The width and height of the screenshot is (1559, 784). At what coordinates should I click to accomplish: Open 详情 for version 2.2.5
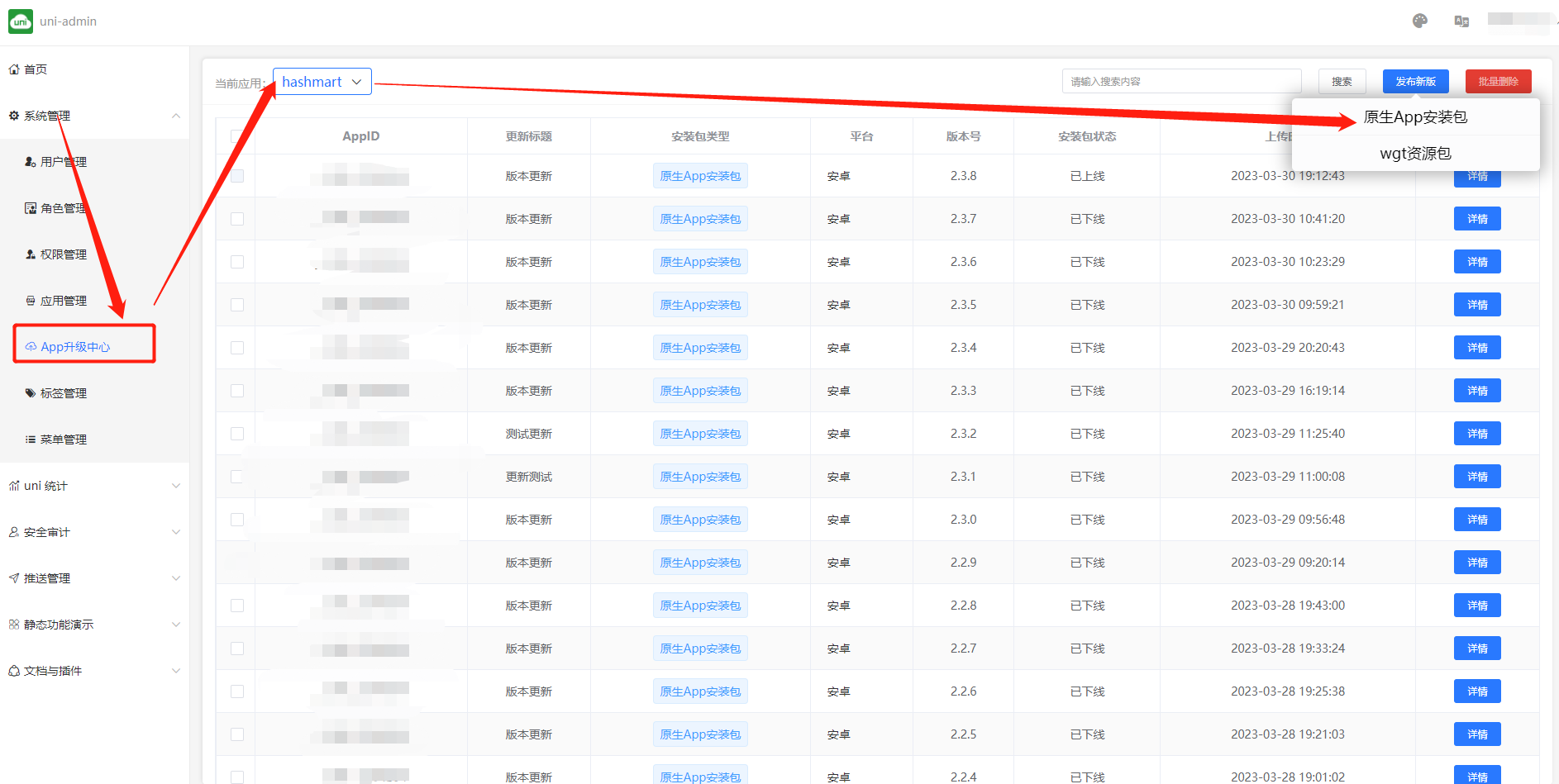[x=1477, y=734]
